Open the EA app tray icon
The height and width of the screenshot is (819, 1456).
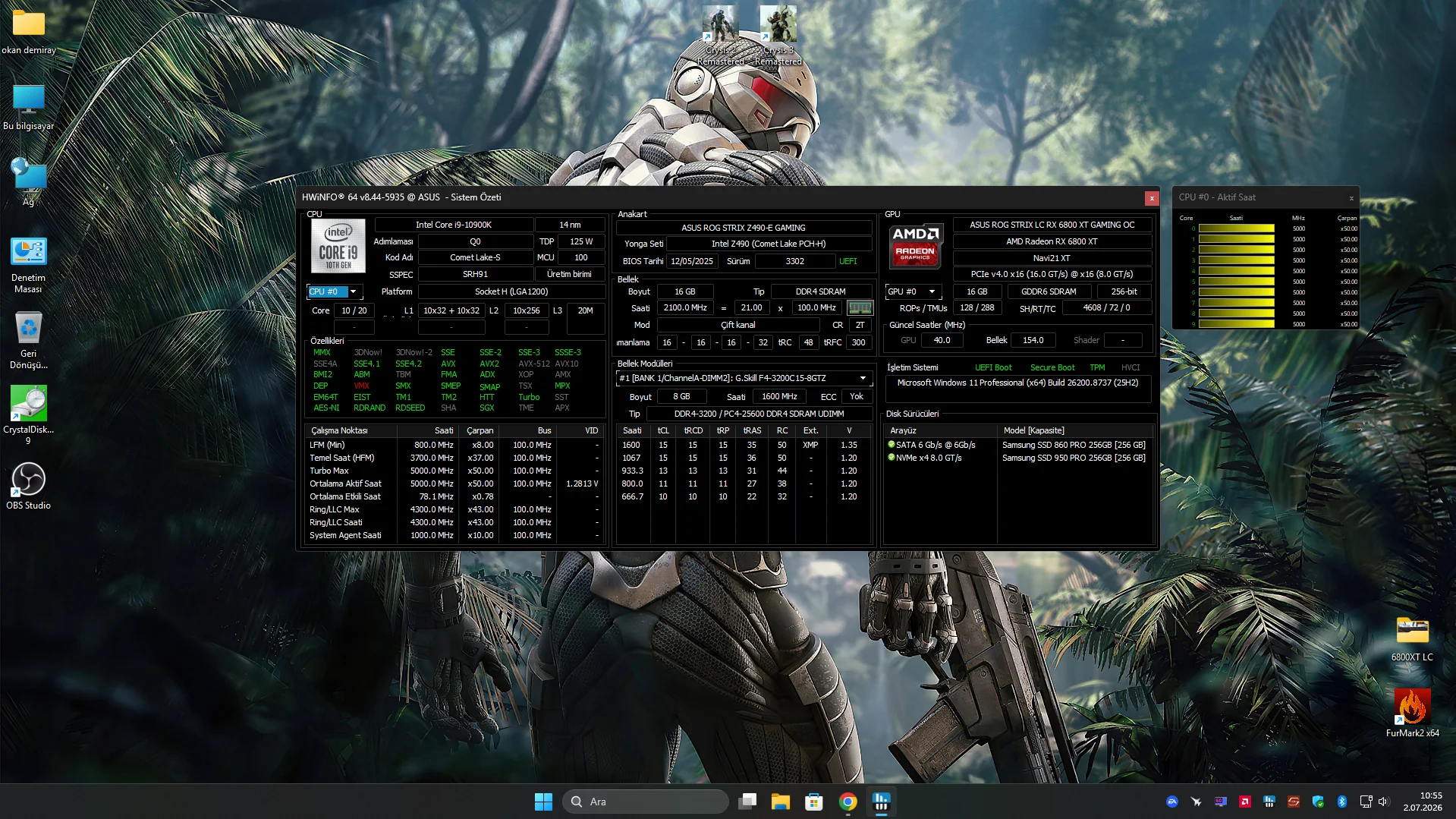click(1172, 802)
